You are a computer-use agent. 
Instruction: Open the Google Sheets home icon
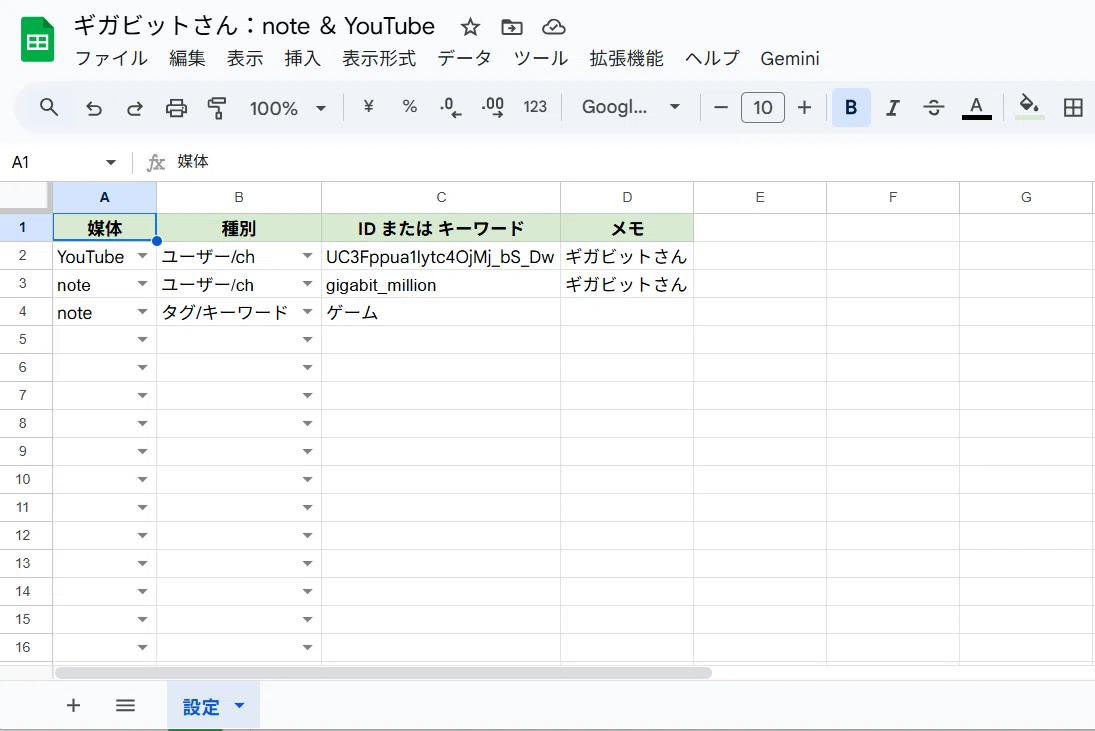[x=37, y=41]
